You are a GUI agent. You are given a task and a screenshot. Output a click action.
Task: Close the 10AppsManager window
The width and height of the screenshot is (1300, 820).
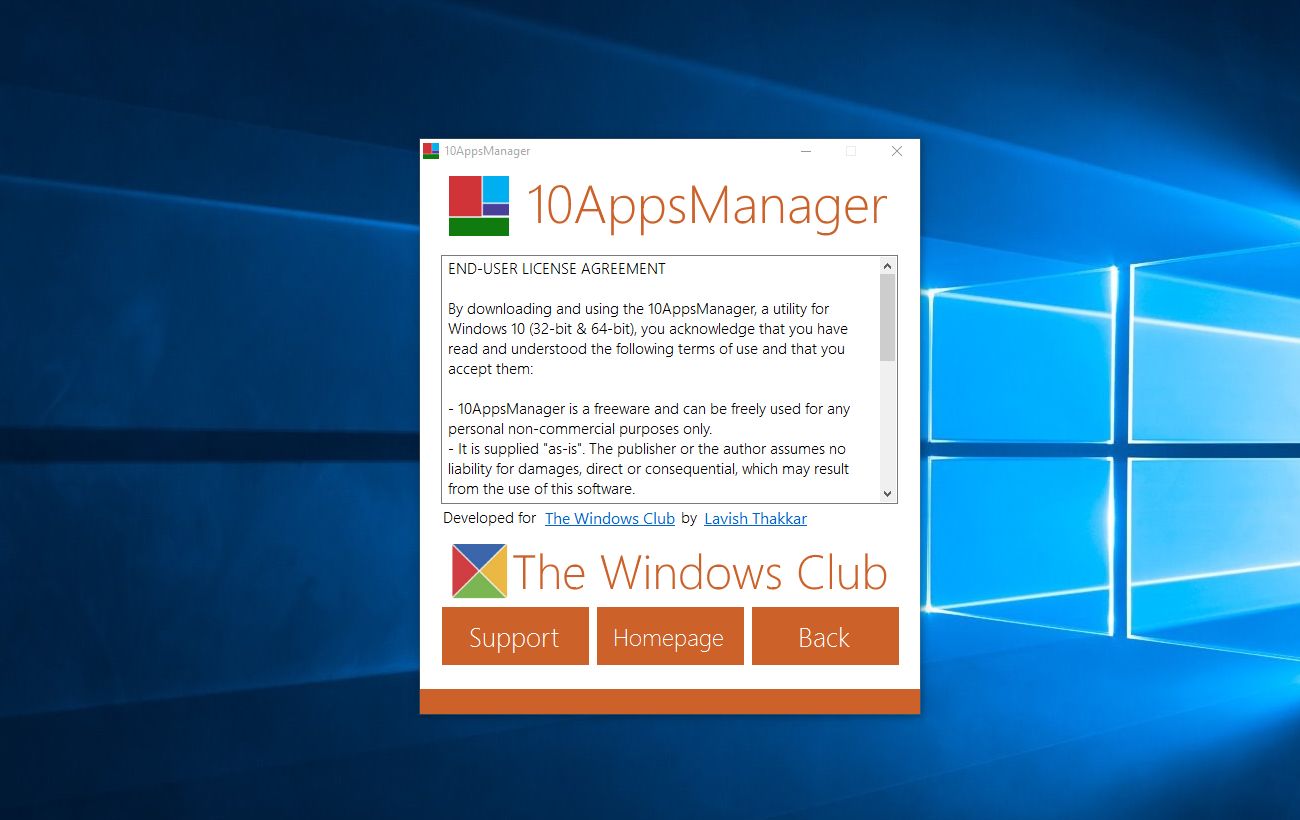pyautogui.click(x=897, y=151)
